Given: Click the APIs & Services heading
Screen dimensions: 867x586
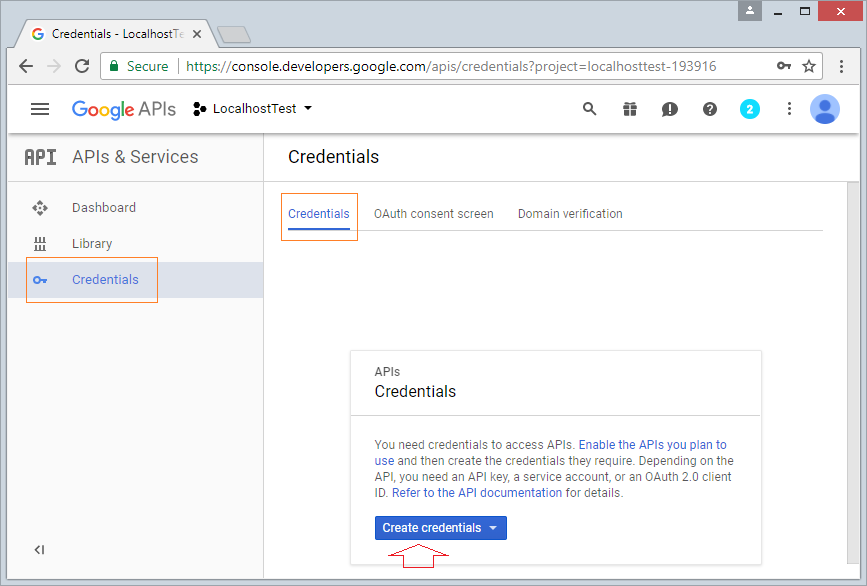Looking at the screenshot, I should click(x=135, y=157).
